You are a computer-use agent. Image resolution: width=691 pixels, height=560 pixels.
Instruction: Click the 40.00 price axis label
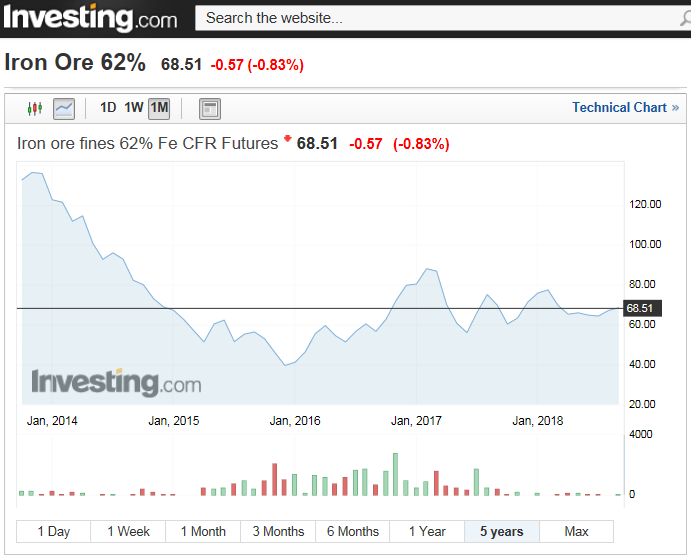[642, 364]
